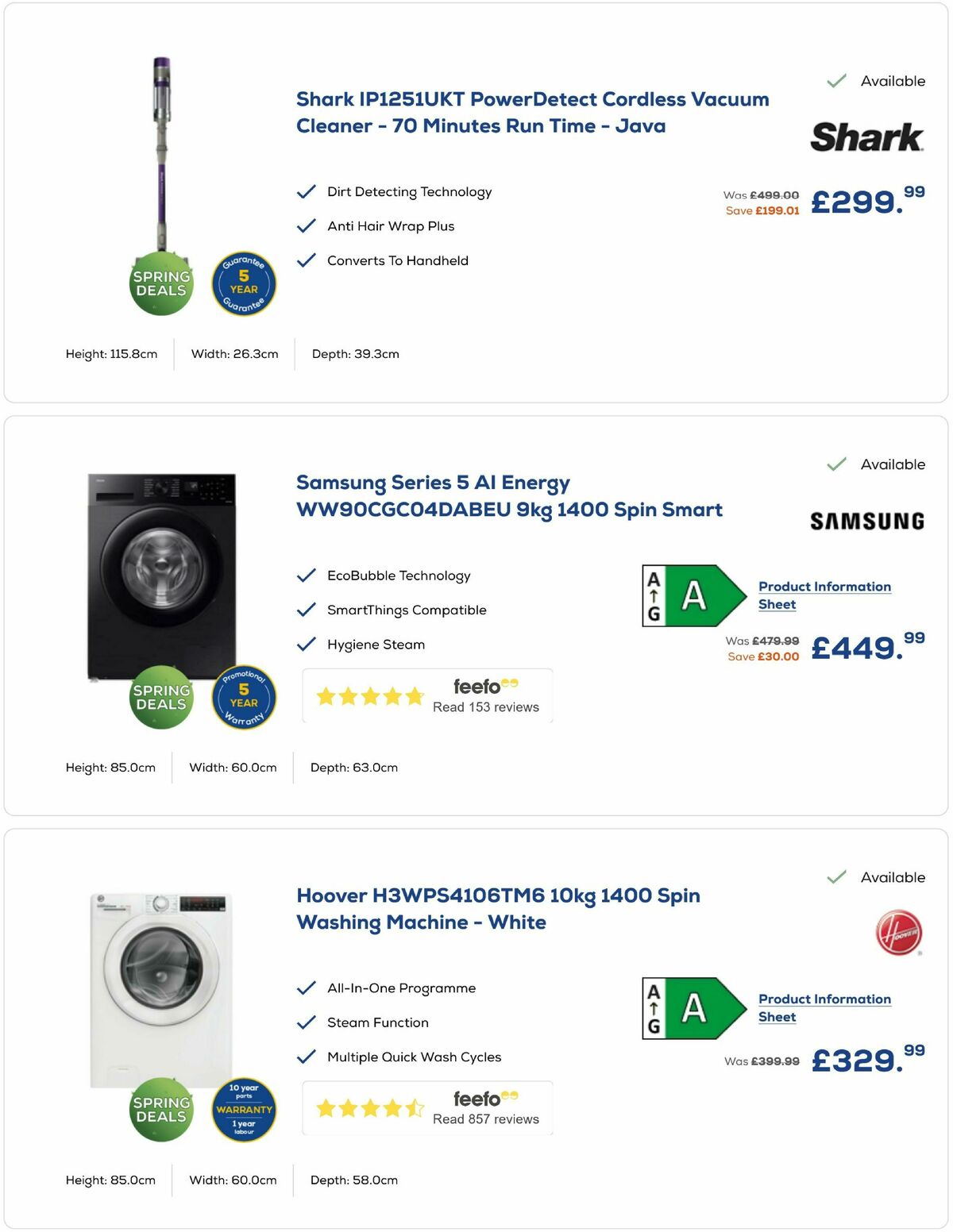Image resolution: width=953 pixels, height=1232 pixels.
Task: Click the Samsung brand logo
Action: [866, 522]
